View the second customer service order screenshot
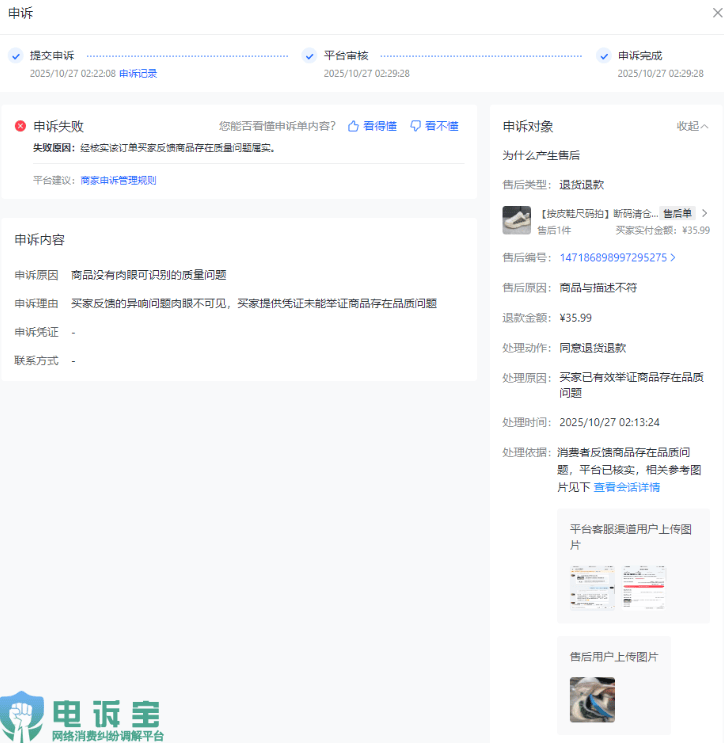 pos(644,588)
